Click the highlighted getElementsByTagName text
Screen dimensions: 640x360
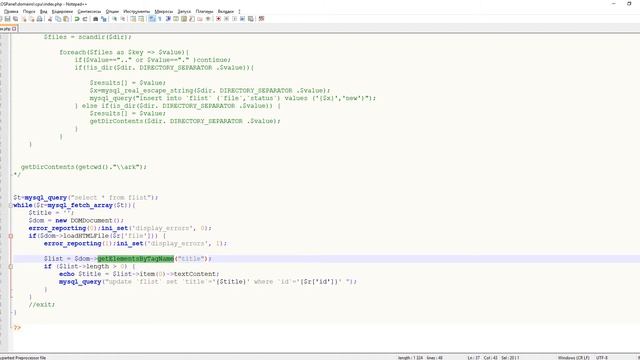[136, 259]
